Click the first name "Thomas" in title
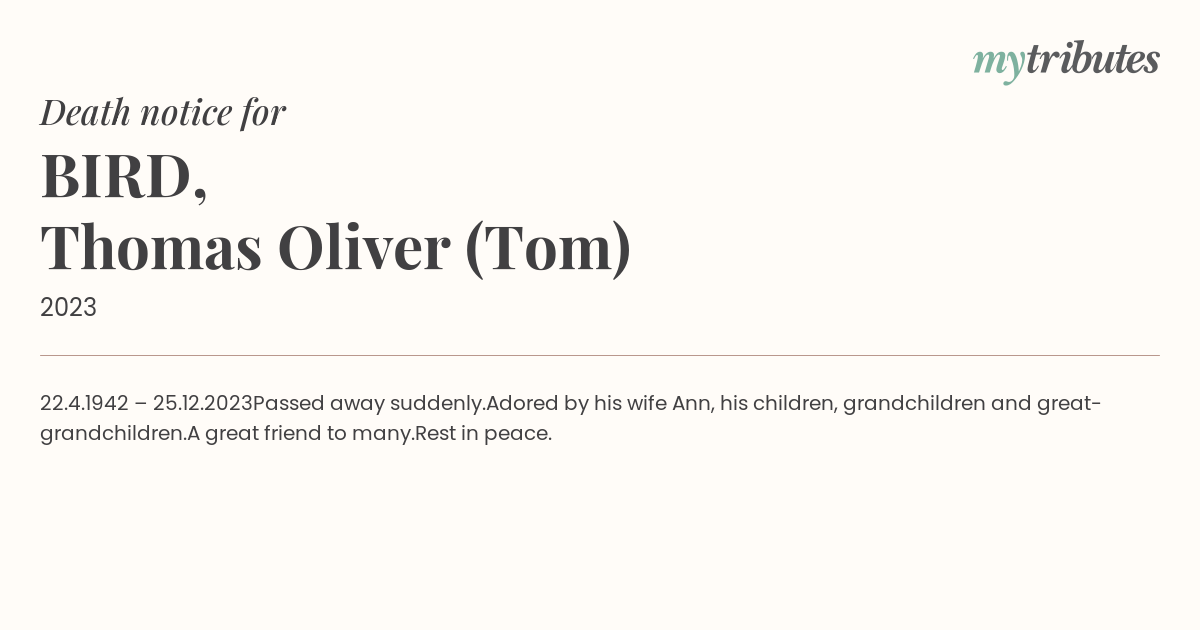 (x=151, y=247)
